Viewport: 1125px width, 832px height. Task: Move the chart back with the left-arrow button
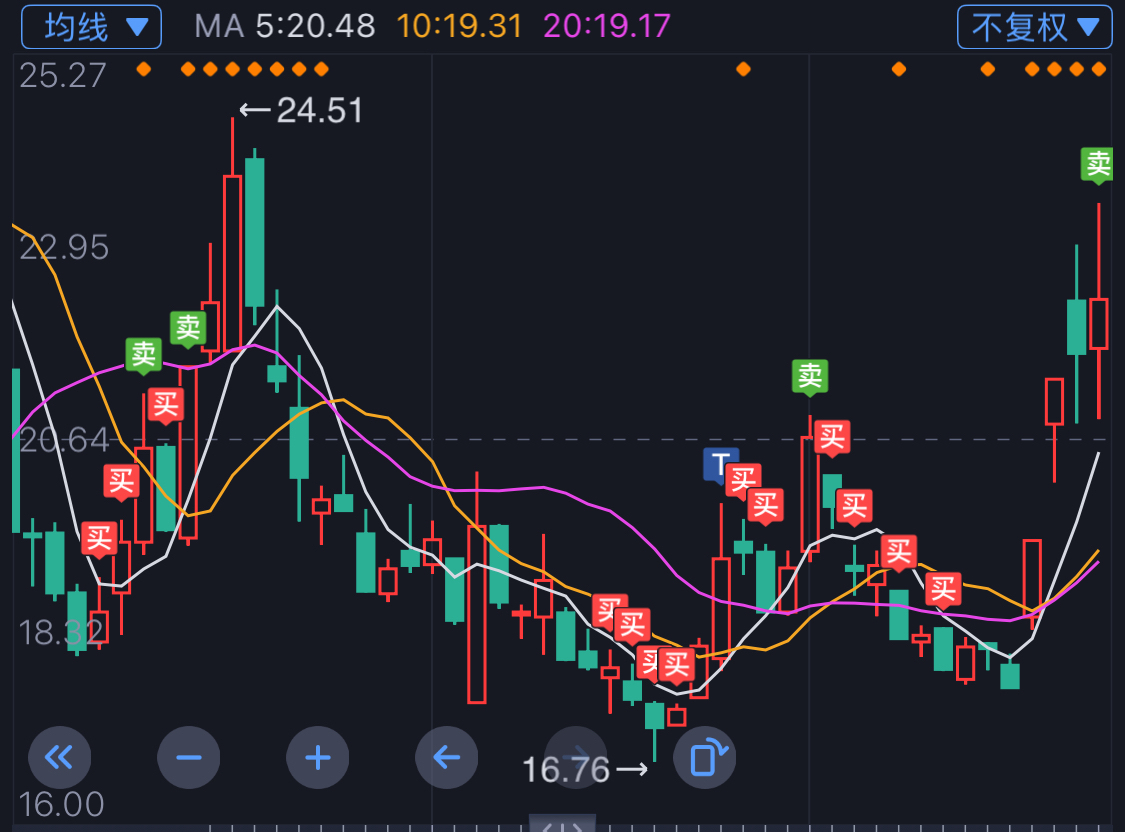[x=446, y=757]
